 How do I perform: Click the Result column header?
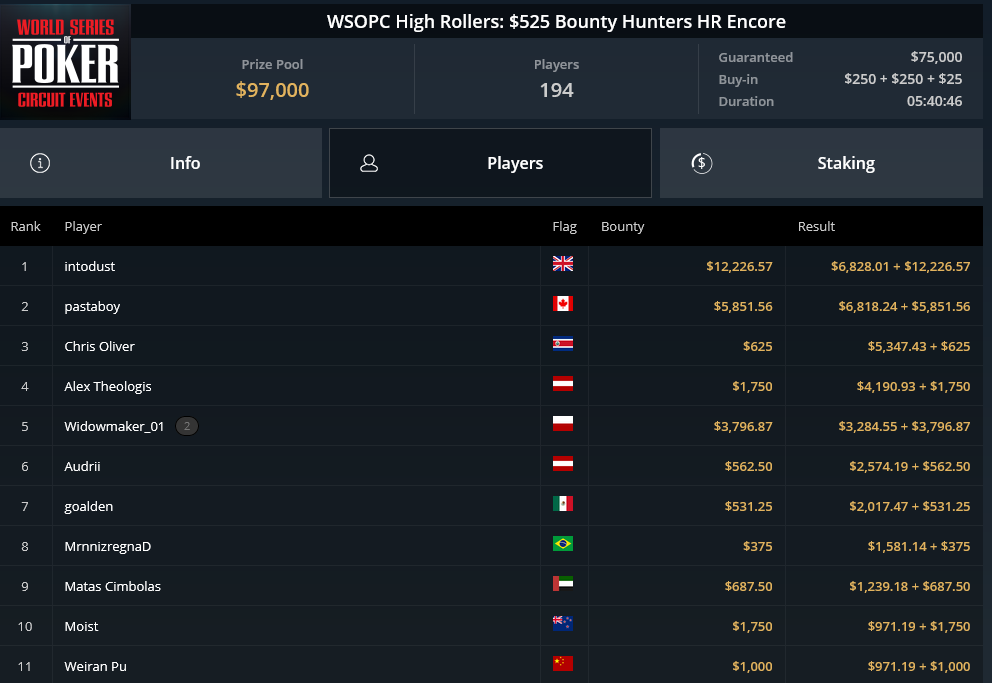tap(816, 226)
